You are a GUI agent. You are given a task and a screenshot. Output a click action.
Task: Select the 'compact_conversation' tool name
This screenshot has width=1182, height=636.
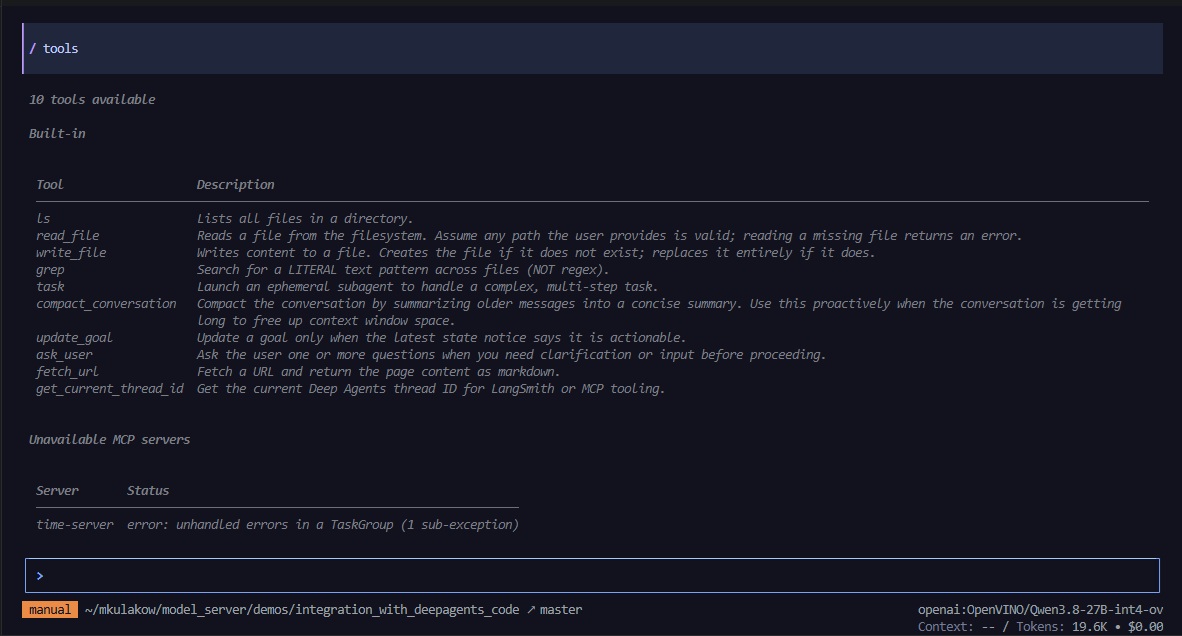106,304
